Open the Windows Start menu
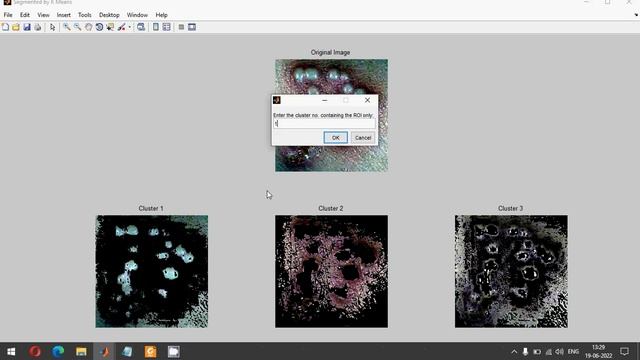640x360 pixels. (x=11, y=351)
